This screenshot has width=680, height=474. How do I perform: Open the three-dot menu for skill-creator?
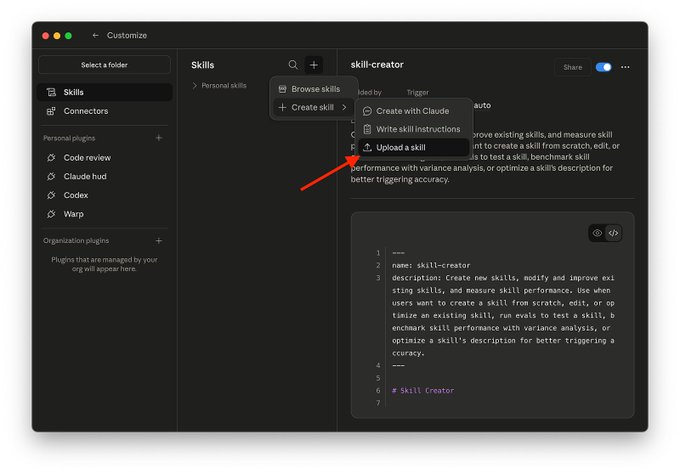coord(625,67)
